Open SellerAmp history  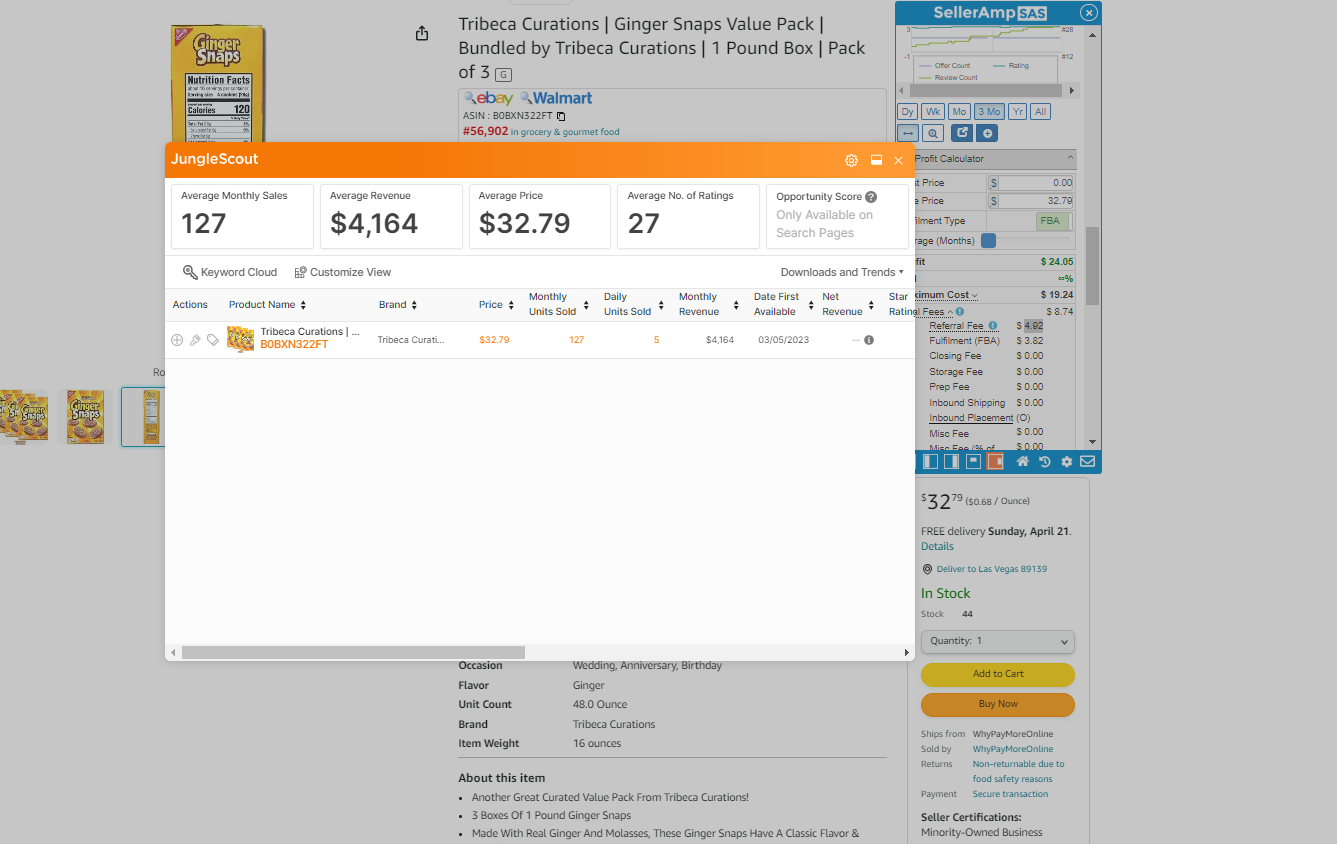[1045, 461]
